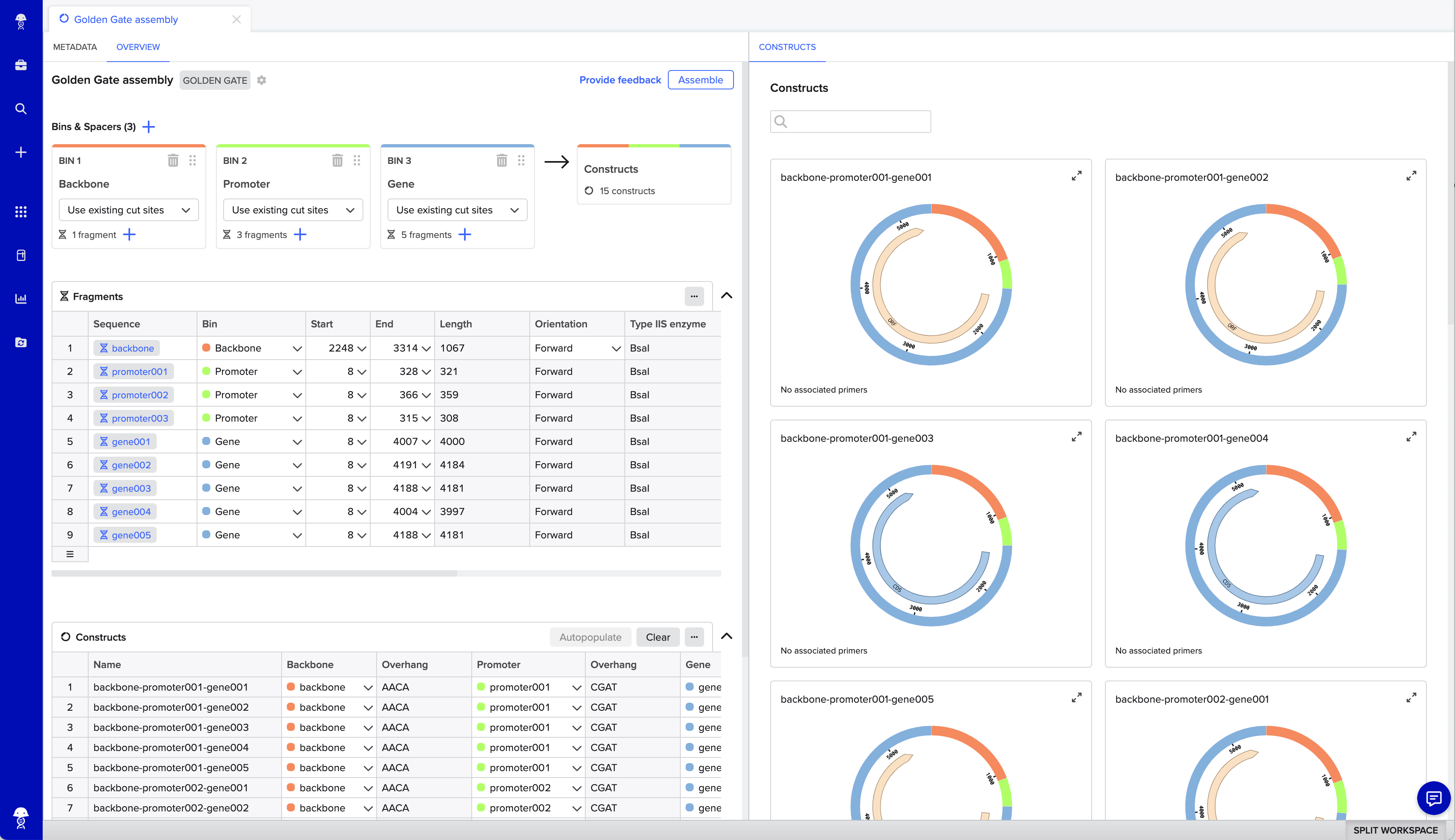1455x840 pixels.
Task: Click the Constructs search field
Action: tap(857, 121)
